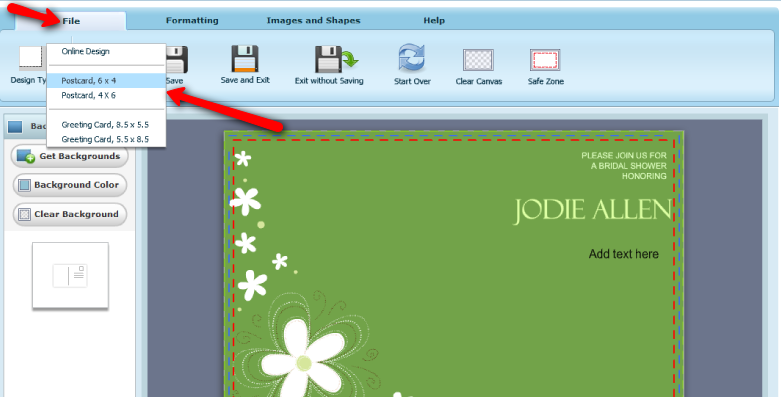Click the Add text here placeholder

coord(623,254)
